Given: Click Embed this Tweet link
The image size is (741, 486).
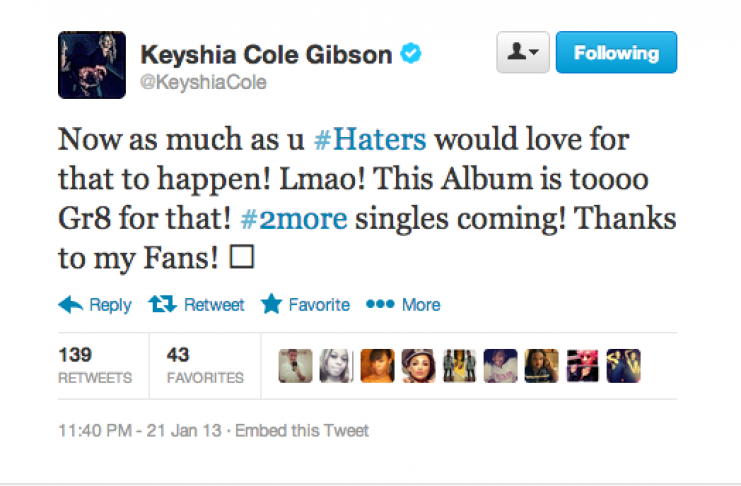Looking at the screenshot, I should pos(302,431).
